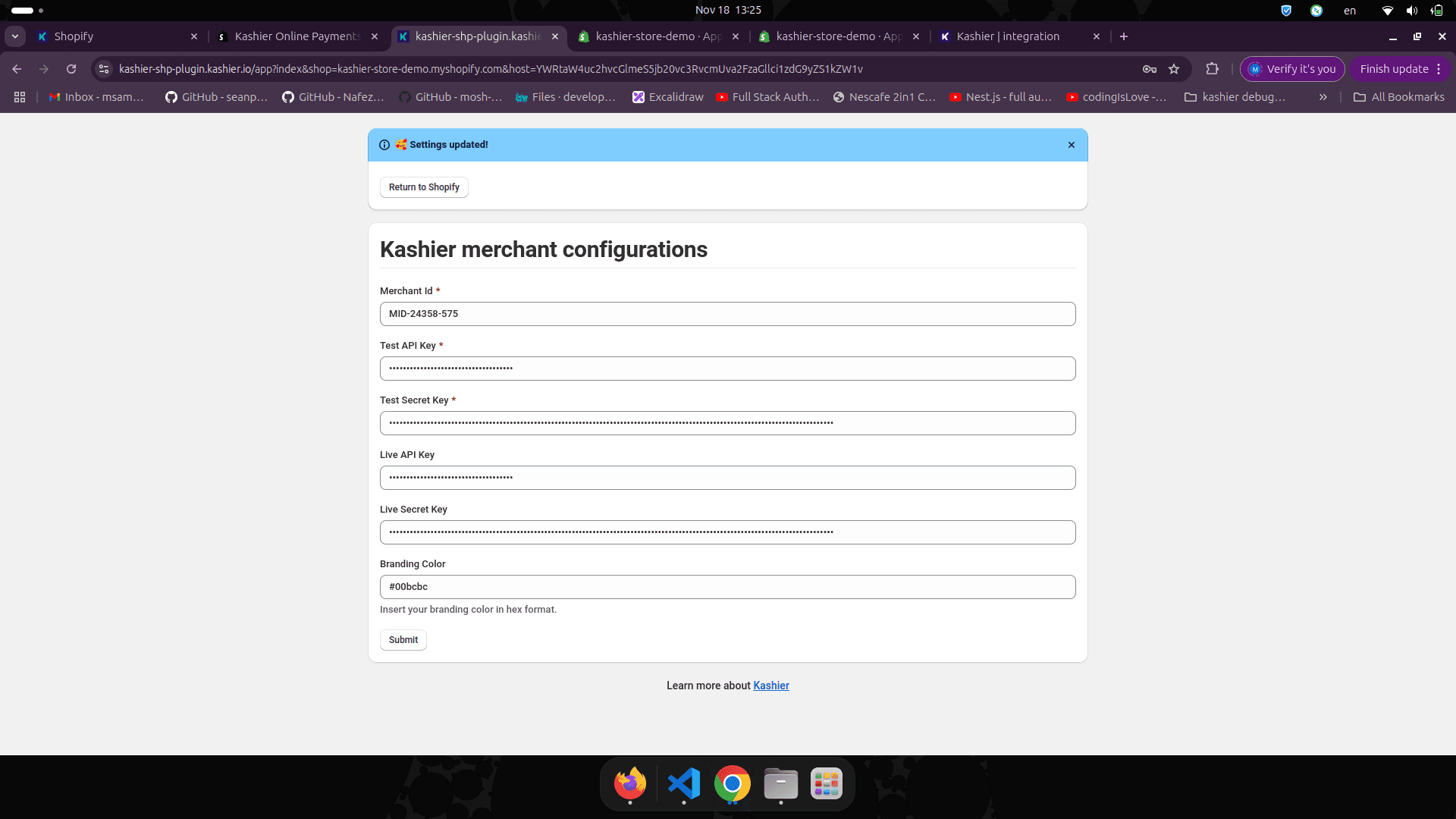Open the GitHub - seanp bookmark
This screenshot has height=819, width=1456.
(217, 97)
